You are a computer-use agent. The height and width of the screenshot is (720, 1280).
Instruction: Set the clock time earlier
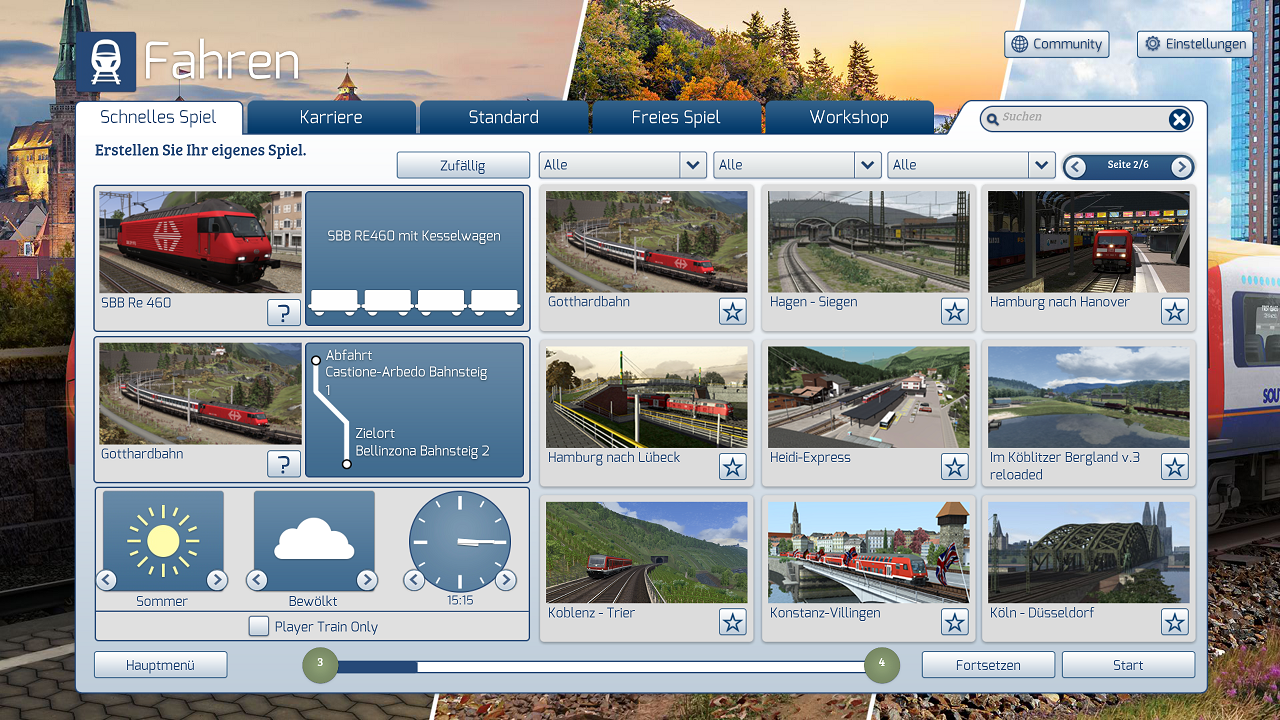pyautogui.click(x=414, y=580)
